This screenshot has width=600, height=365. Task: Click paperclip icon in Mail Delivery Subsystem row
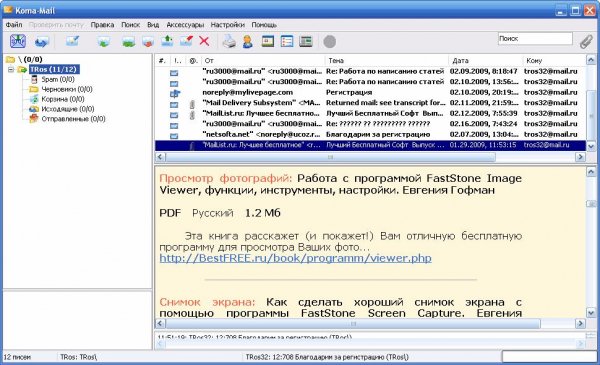[192, 104]
